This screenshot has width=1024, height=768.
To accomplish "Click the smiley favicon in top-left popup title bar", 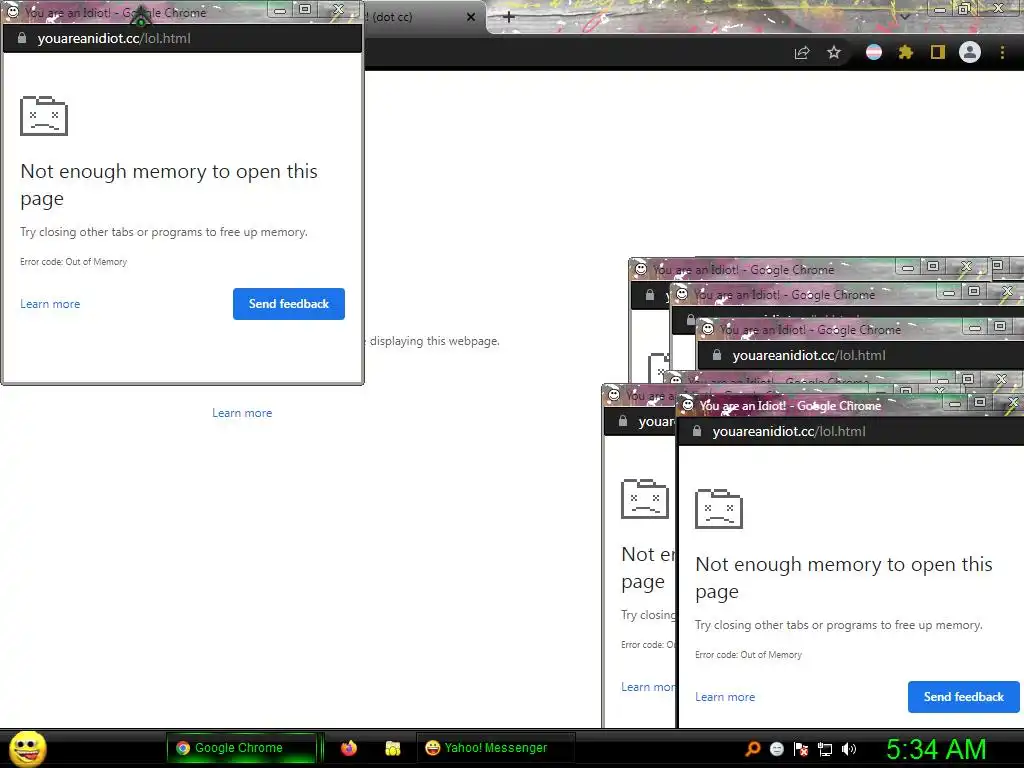I will (x=12, y=11).
